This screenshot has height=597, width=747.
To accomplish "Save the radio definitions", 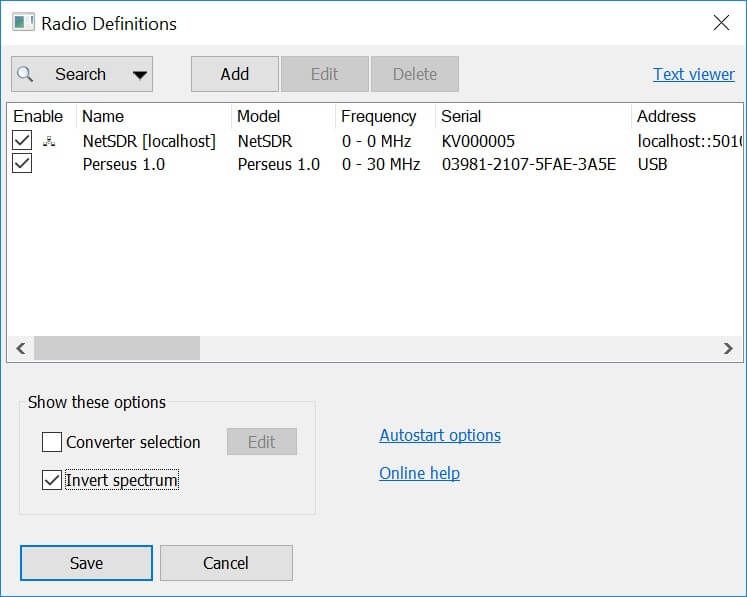I will click(x=86, y=563).
